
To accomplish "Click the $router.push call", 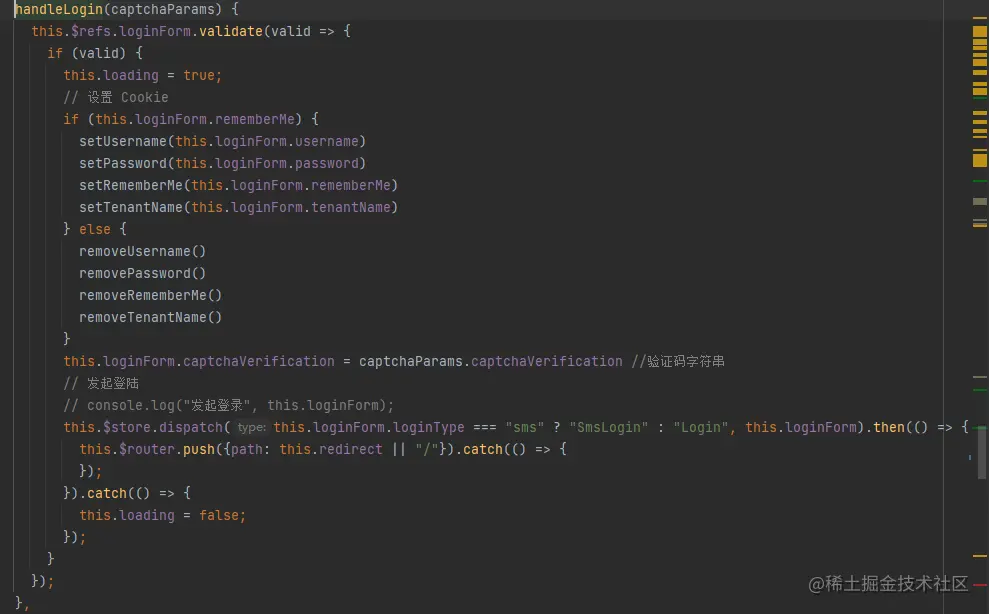I will [x=167, y=450].
